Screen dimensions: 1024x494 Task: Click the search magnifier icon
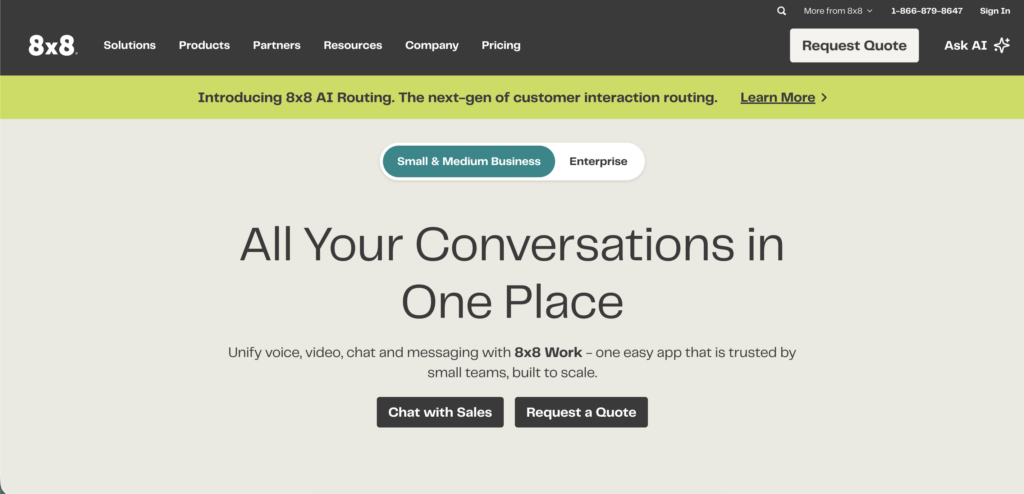tap(781, 11)
